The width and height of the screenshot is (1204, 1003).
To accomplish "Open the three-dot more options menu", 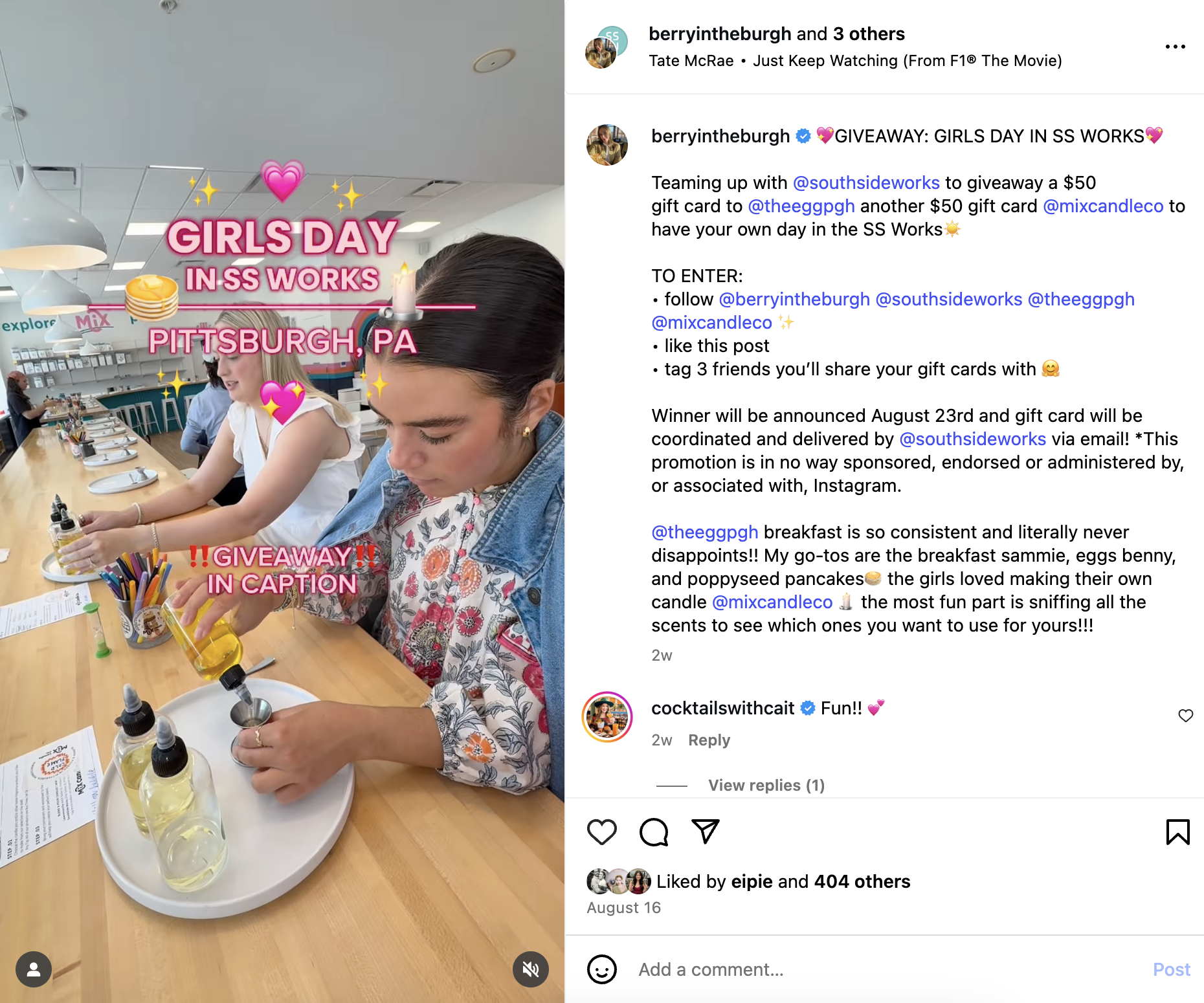I will coord(1175,47).
